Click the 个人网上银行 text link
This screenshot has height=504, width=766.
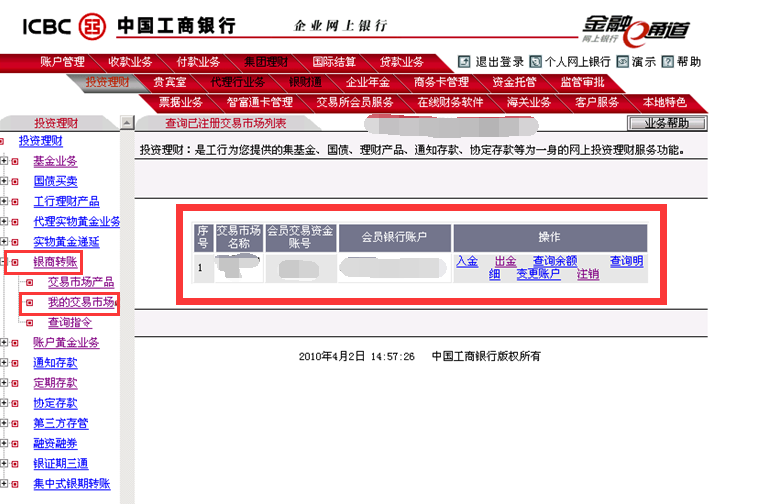(578, 62)
